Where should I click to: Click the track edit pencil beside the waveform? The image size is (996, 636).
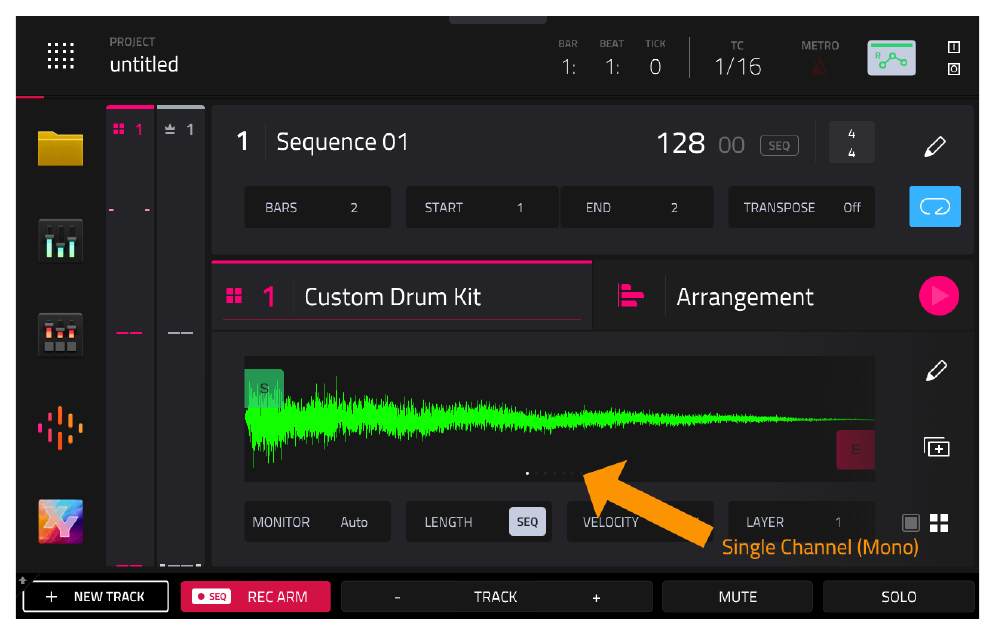coord(936,370)
